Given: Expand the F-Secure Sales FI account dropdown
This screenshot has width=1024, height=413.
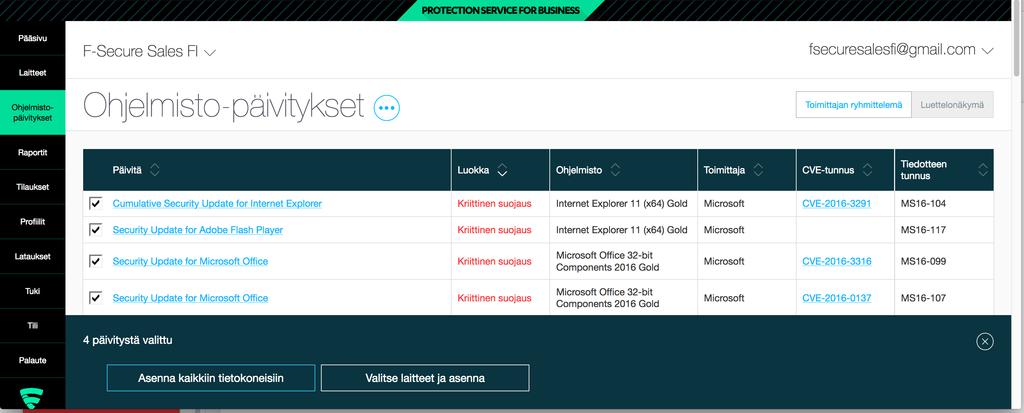Looking at the screenshot, I should tap(150, 52).
